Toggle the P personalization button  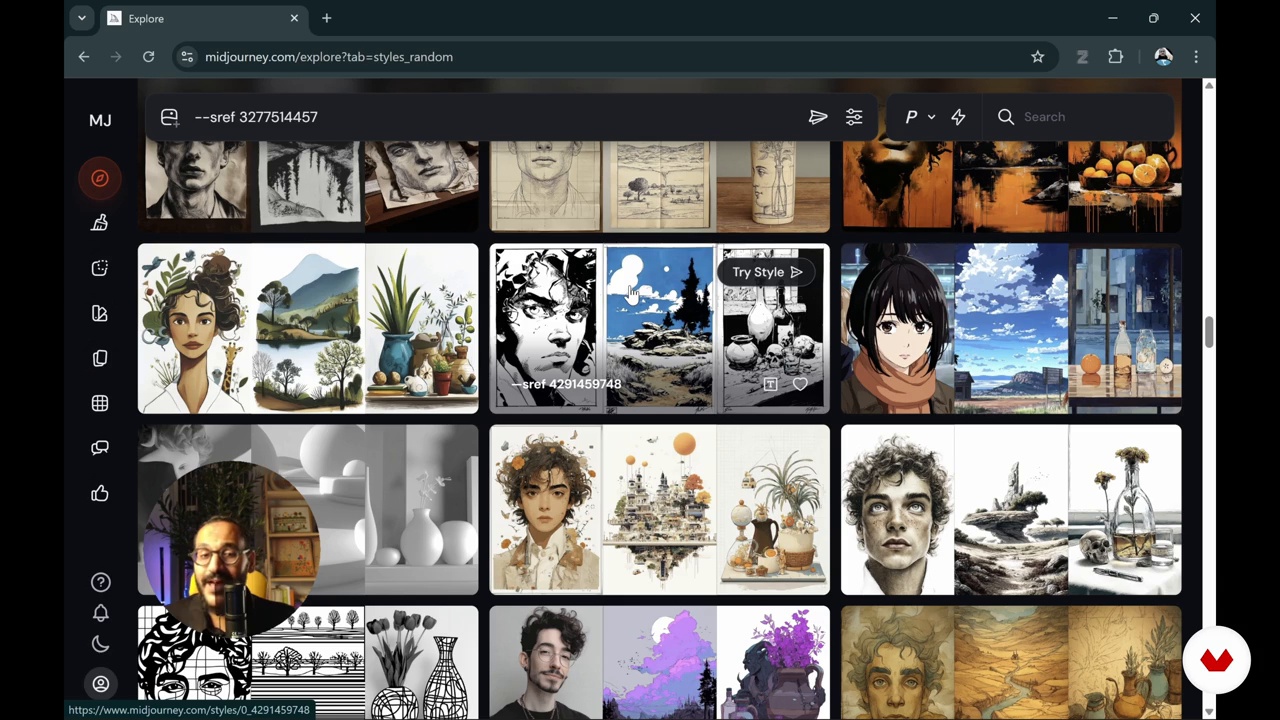tap(911, 117)
